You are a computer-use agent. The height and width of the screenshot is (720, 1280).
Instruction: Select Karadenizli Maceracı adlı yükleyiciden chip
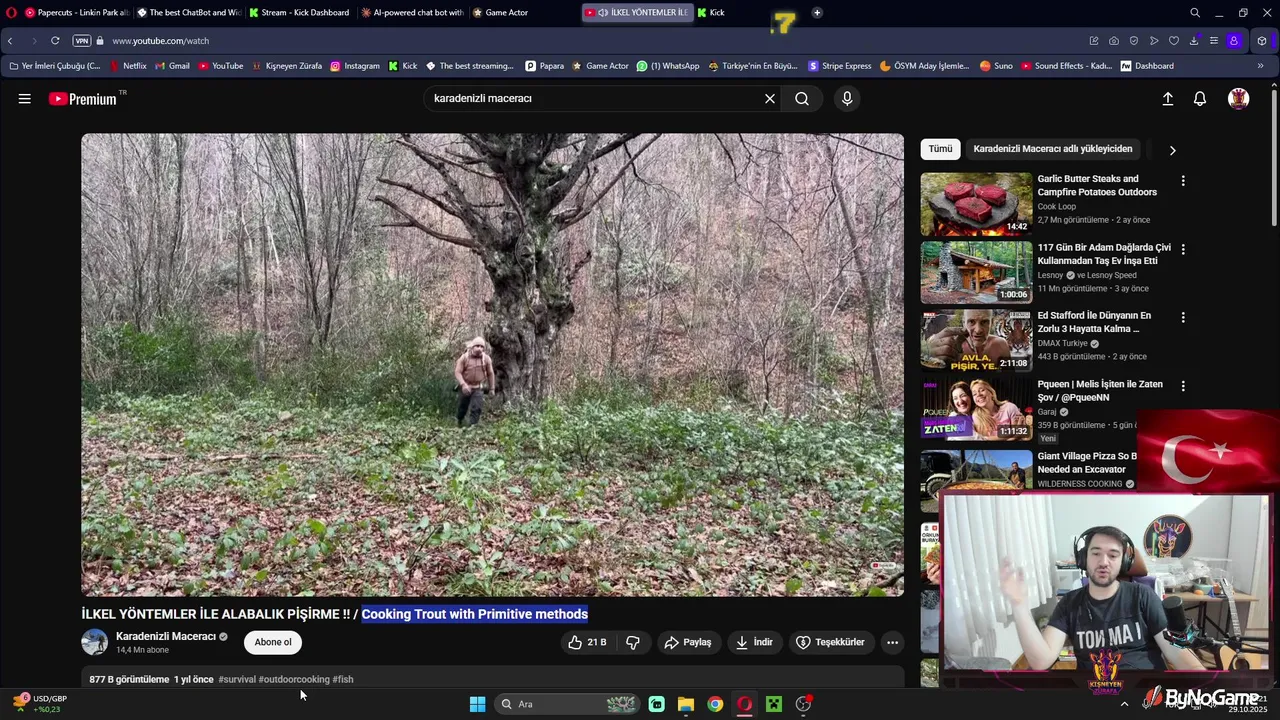coord(1053,149)
